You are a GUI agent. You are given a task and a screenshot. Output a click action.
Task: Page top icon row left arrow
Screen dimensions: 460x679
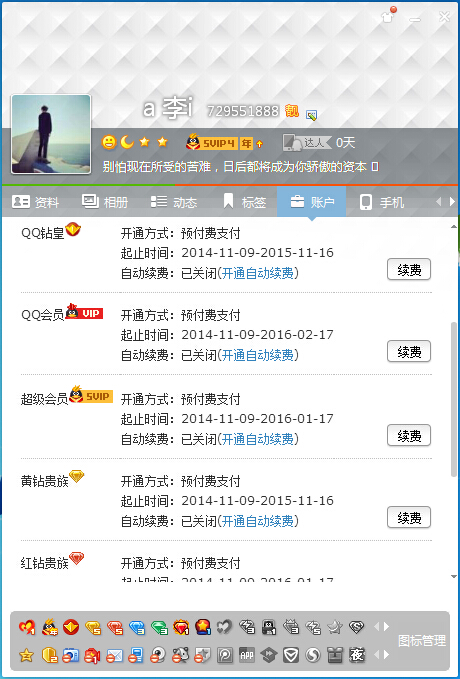click(x=377, y=627)
